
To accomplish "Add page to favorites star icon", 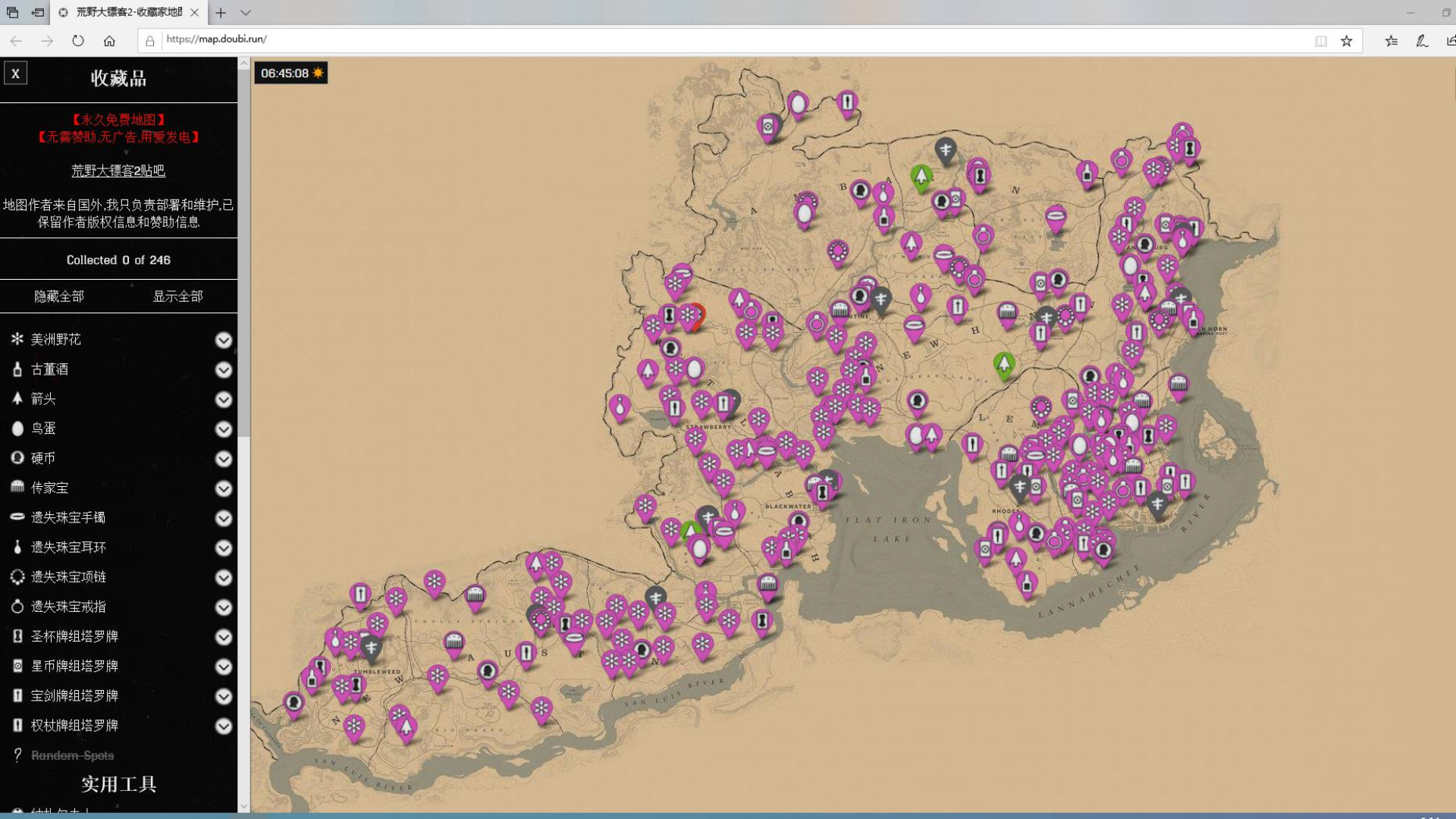I will (1347, 41).
